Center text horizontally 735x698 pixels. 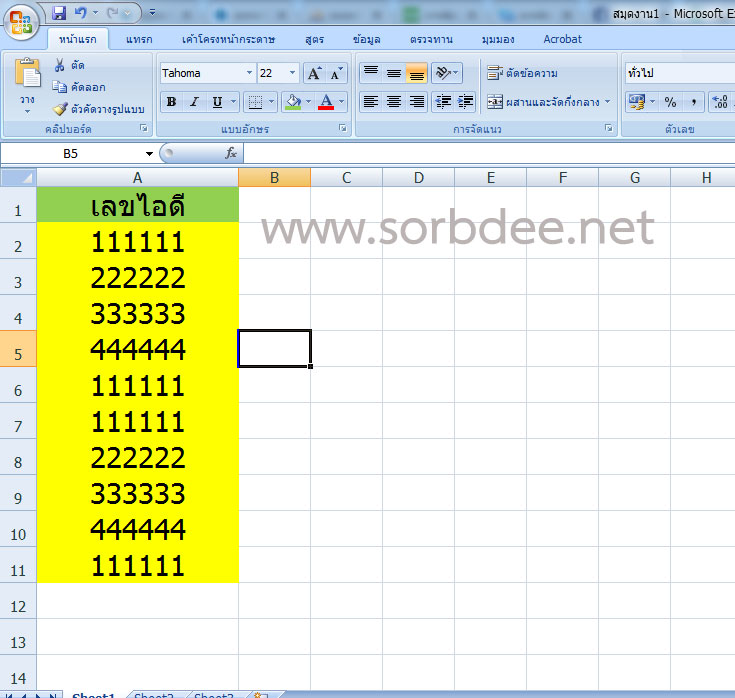coord(394,102)
